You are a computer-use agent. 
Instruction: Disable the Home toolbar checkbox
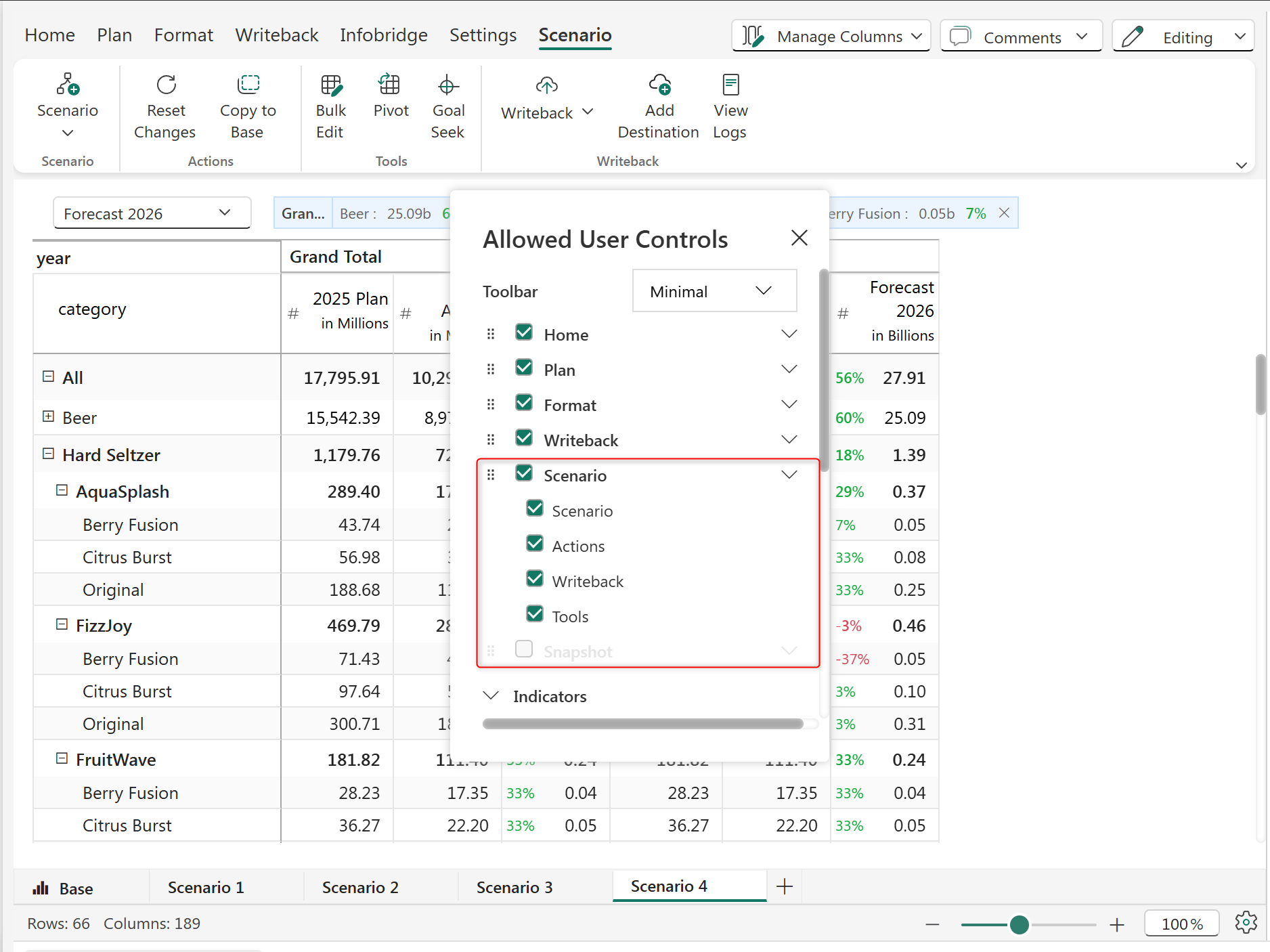coord(524,332)
